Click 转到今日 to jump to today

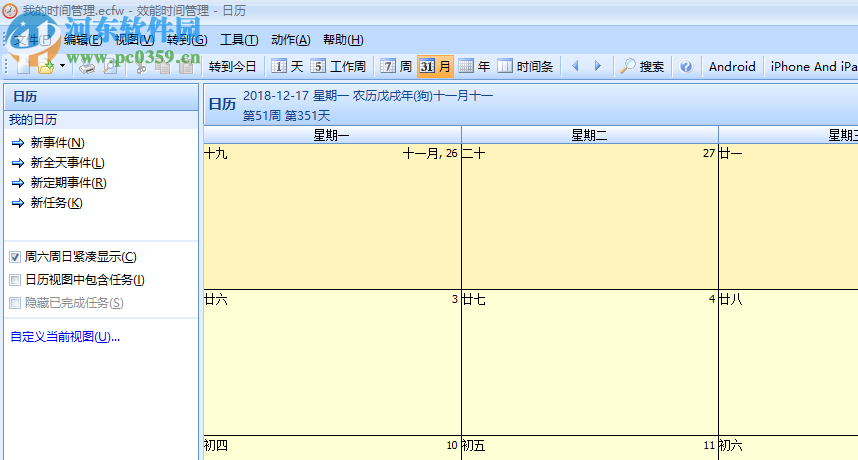pos(233,67)
